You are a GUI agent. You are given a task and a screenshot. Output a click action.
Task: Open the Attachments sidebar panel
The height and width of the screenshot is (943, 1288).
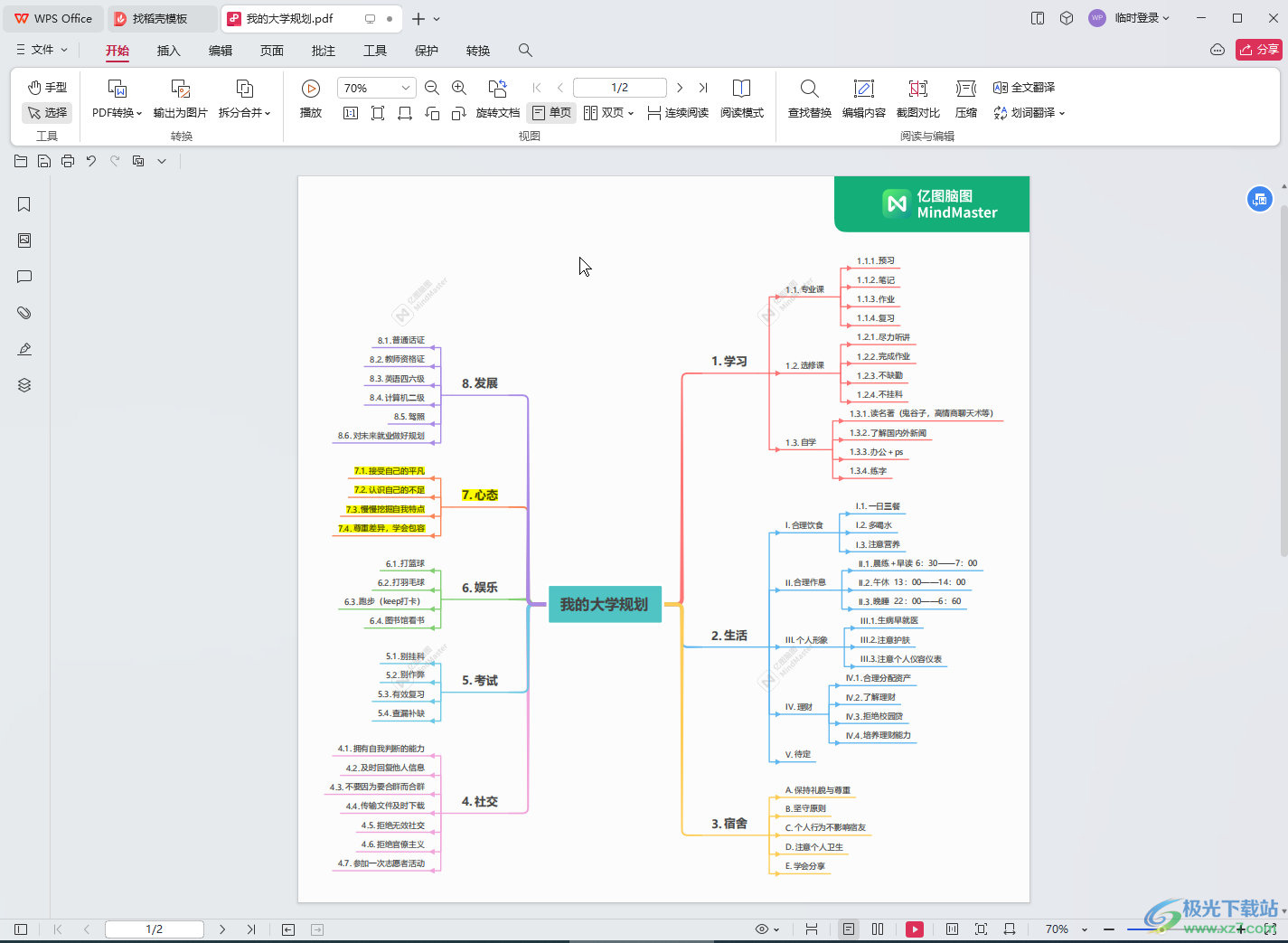(24, 313)
